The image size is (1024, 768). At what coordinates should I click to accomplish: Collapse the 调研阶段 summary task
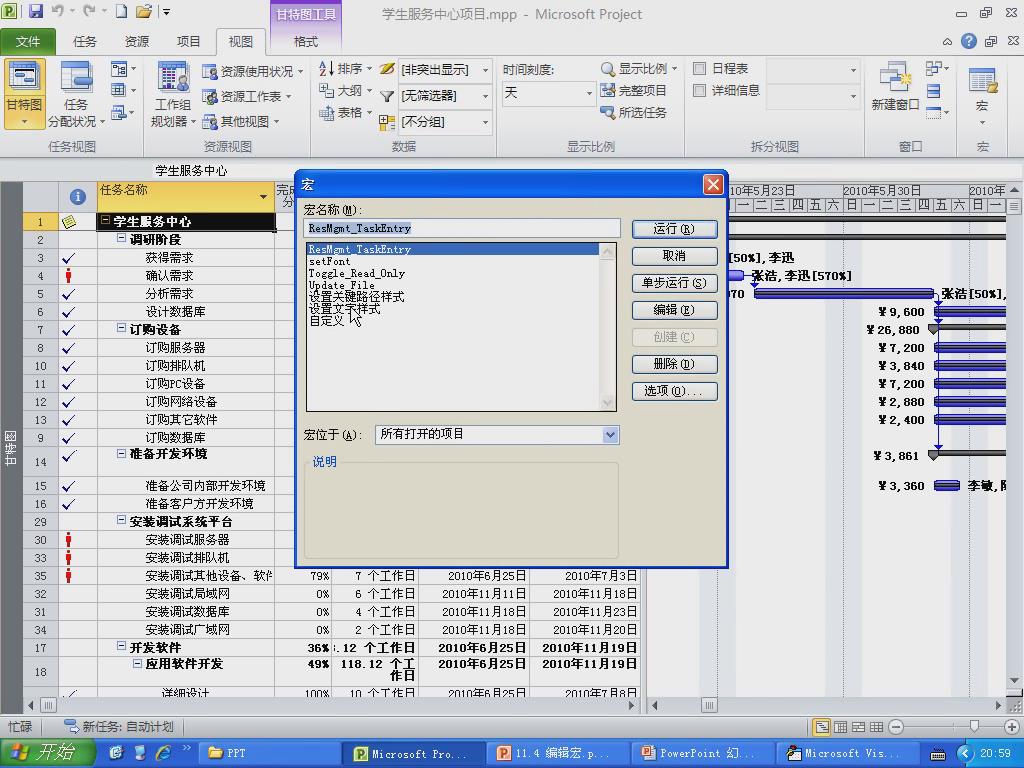tap(121, 238)
